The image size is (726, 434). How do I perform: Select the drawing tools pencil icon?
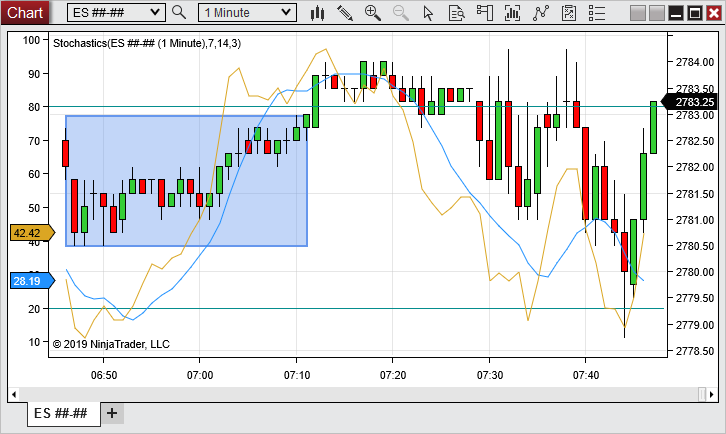coord(345,13)
